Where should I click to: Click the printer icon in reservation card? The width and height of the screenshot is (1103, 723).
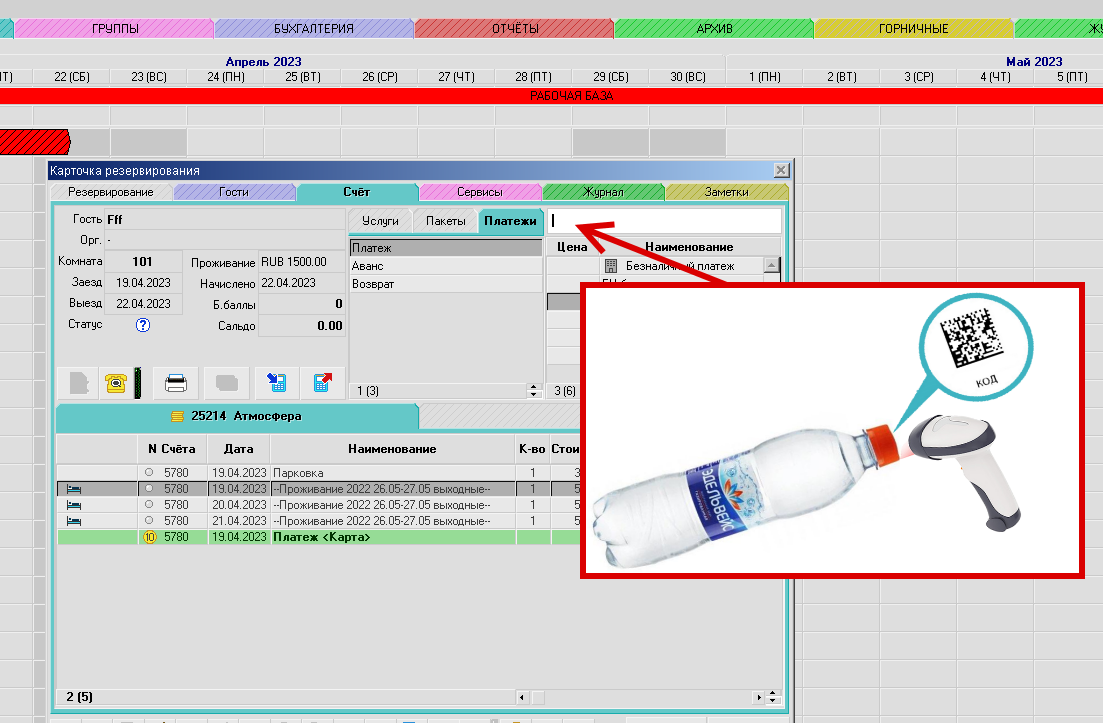coord(176,382)
